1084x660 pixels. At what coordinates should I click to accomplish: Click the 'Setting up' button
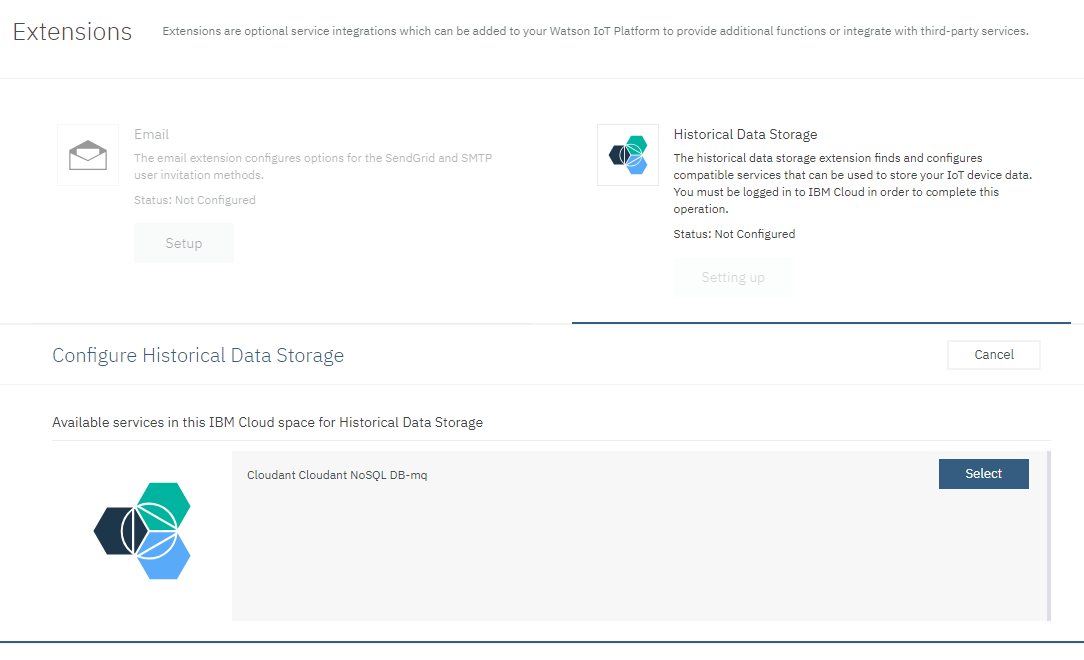coord(733,276)
